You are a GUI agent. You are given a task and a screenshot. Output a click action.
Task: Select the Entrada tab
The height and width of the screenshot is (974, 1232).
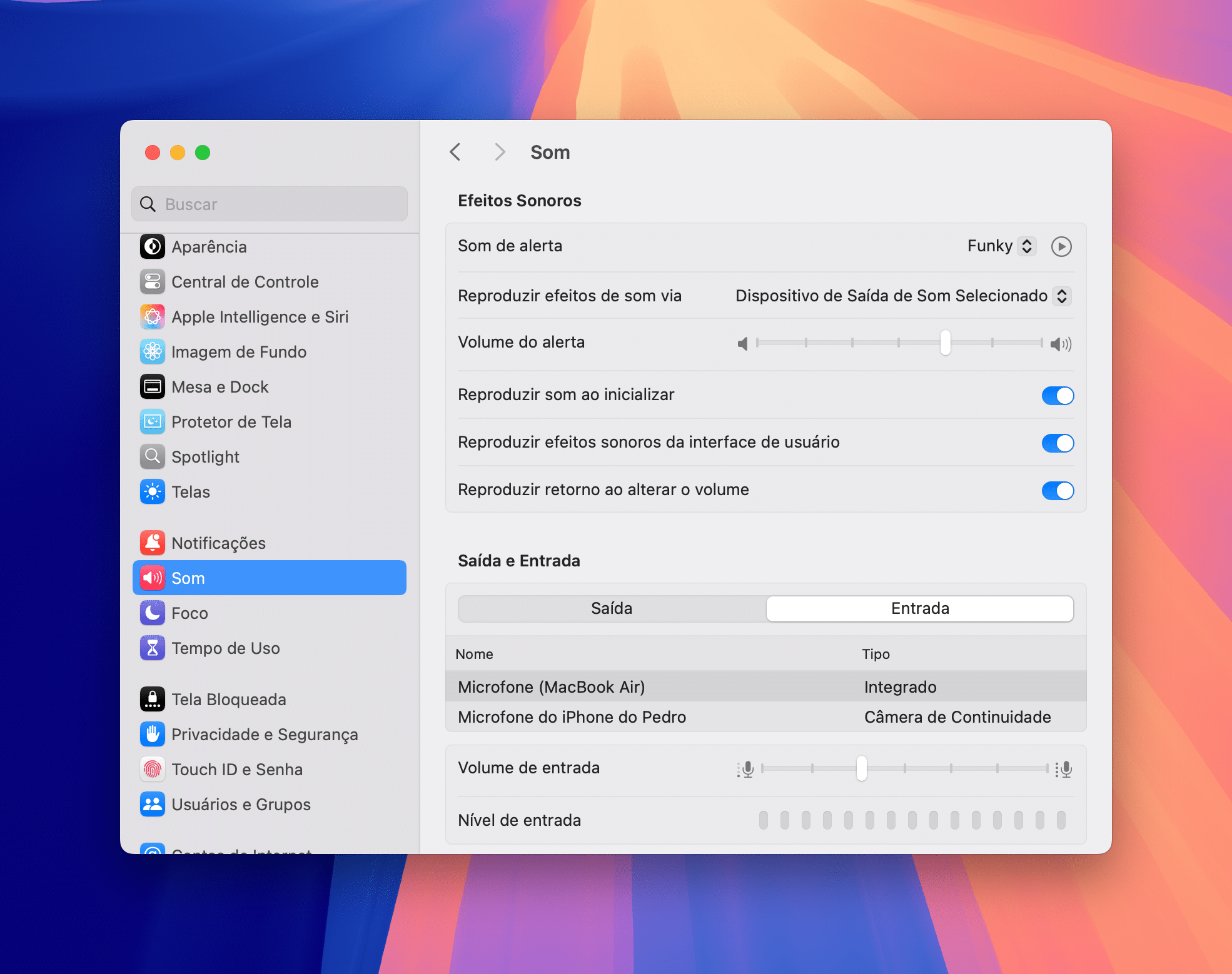(920, 609)
